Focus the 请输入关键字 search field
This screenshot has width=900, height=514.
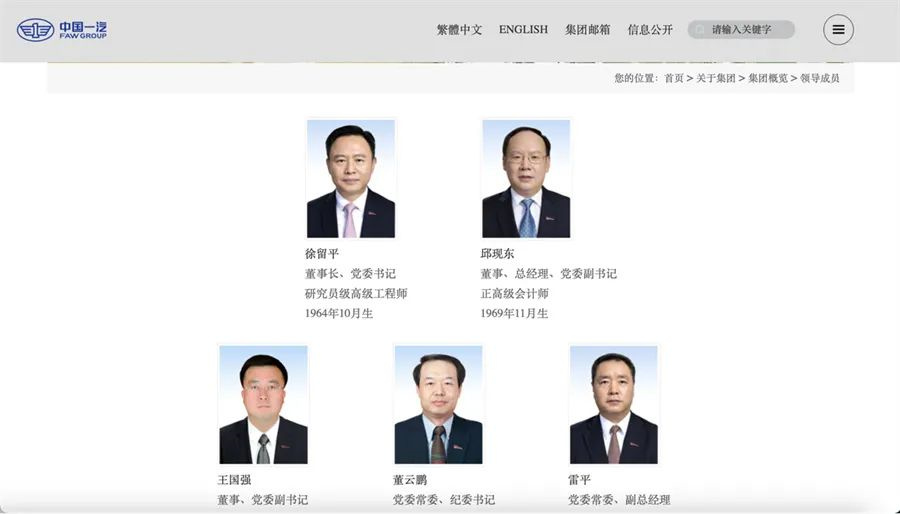click(741, 29)
